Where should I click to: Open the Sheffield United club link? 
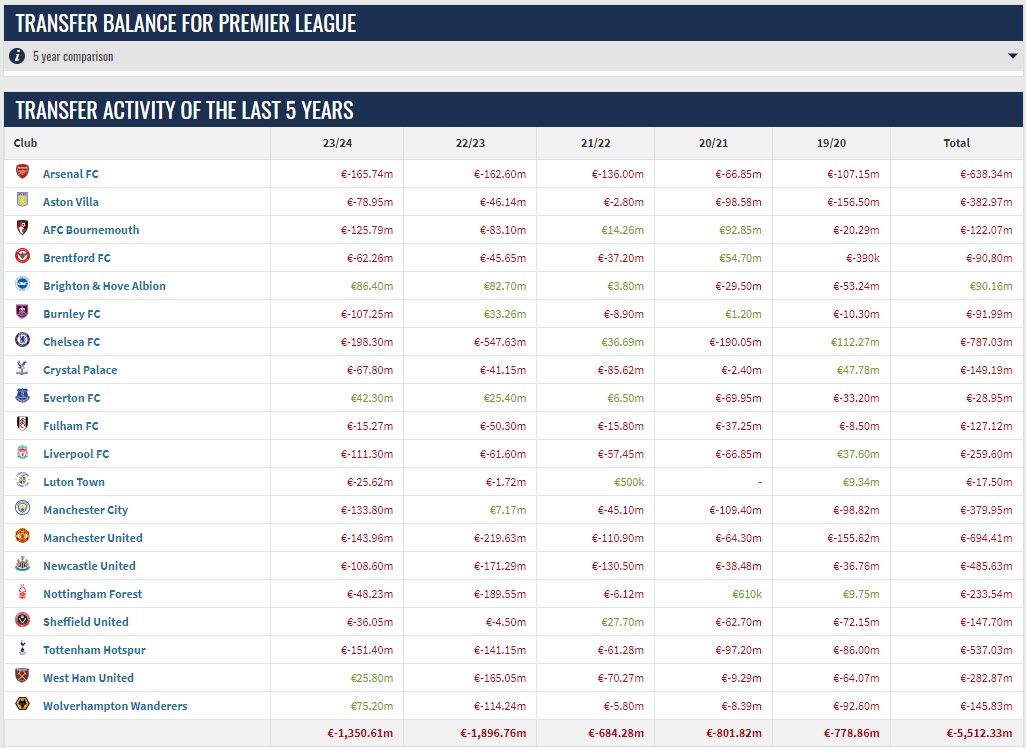coord(86,622)
